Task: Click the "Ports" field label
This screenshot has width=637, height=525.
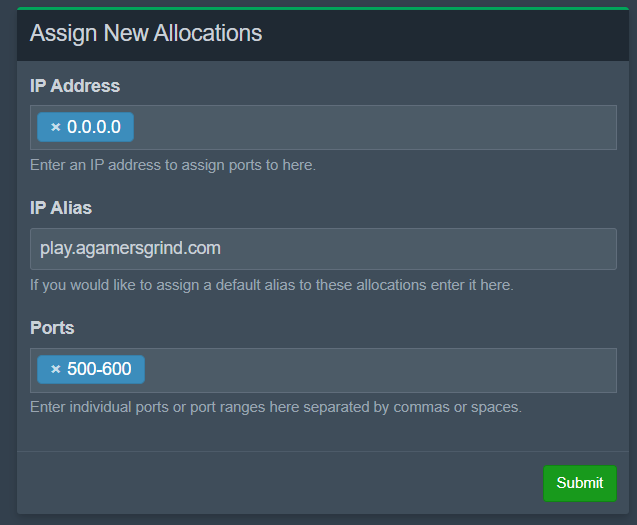Action: coord(52,328)
